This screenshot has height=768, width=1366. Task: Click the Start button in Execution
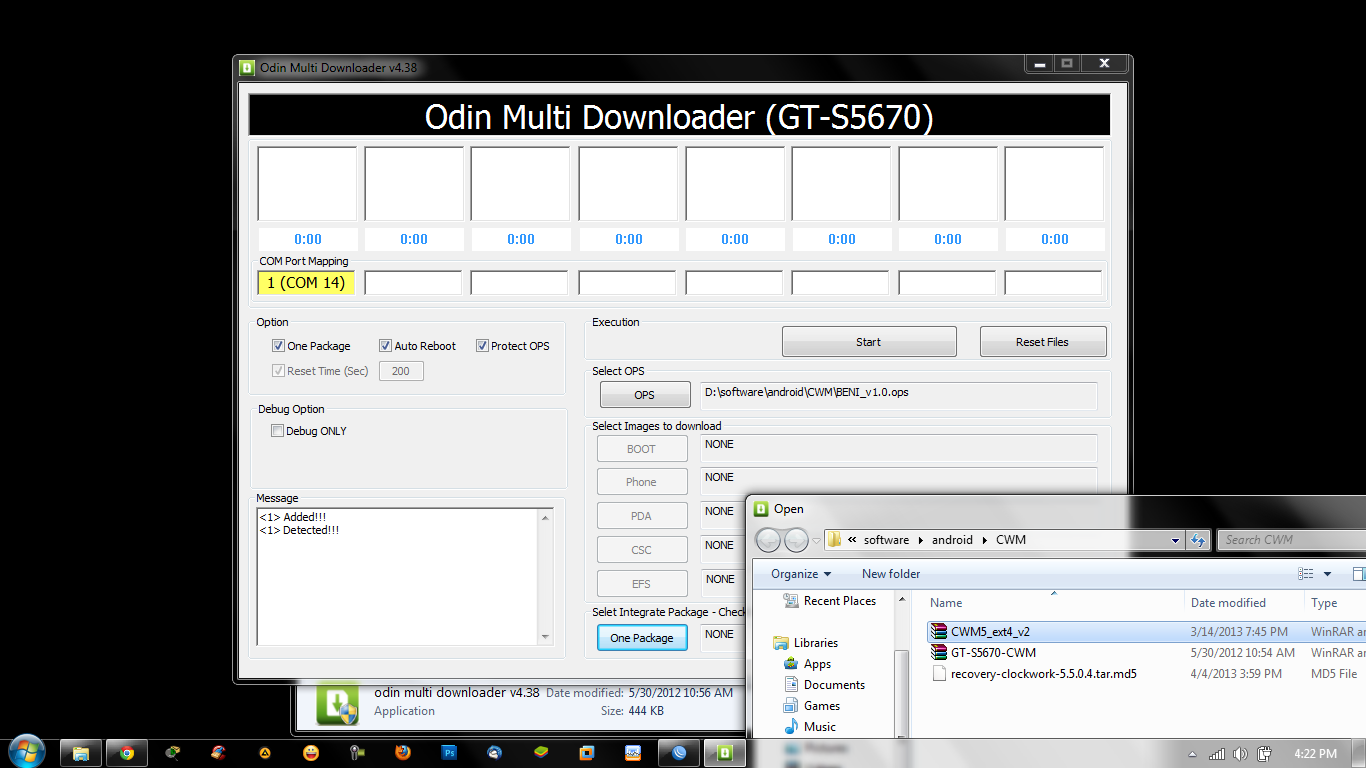click(869, 342)
